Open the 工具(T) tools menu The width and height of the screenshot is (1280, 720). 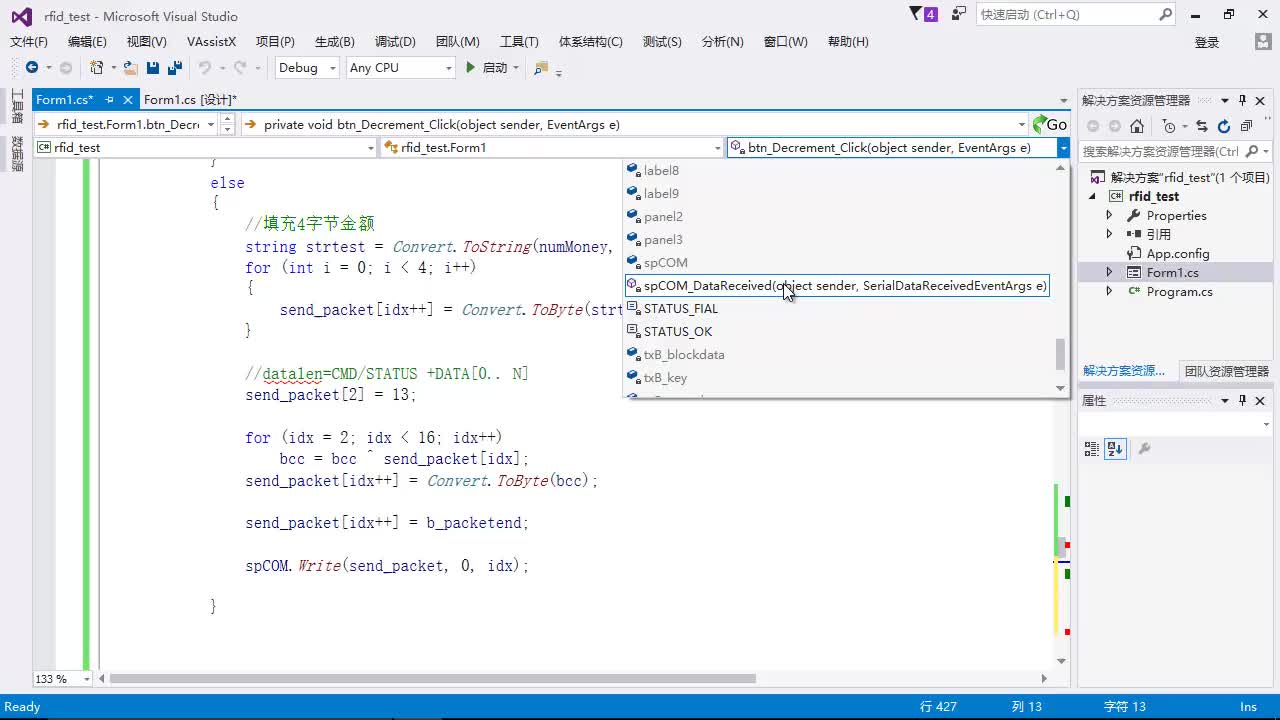[x=519, y=42]
